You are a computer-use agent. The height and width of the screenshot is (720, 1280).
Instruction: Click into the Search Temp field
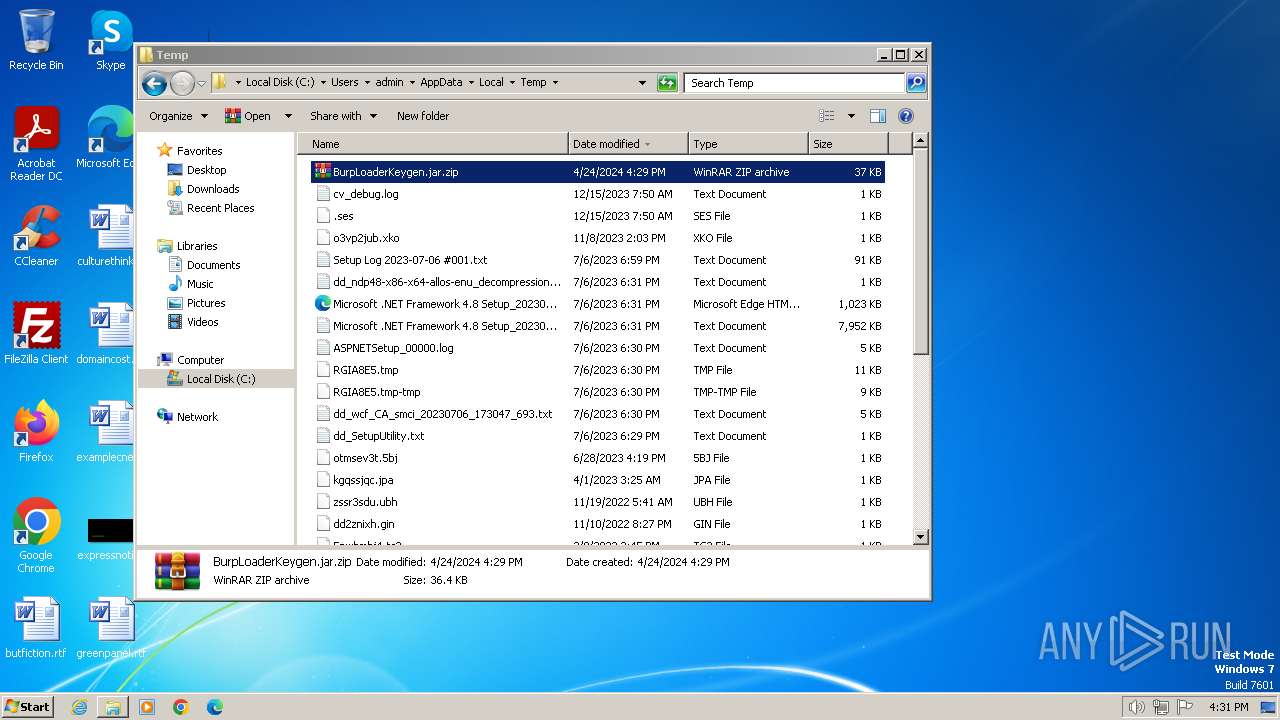[x=795, y=83]
